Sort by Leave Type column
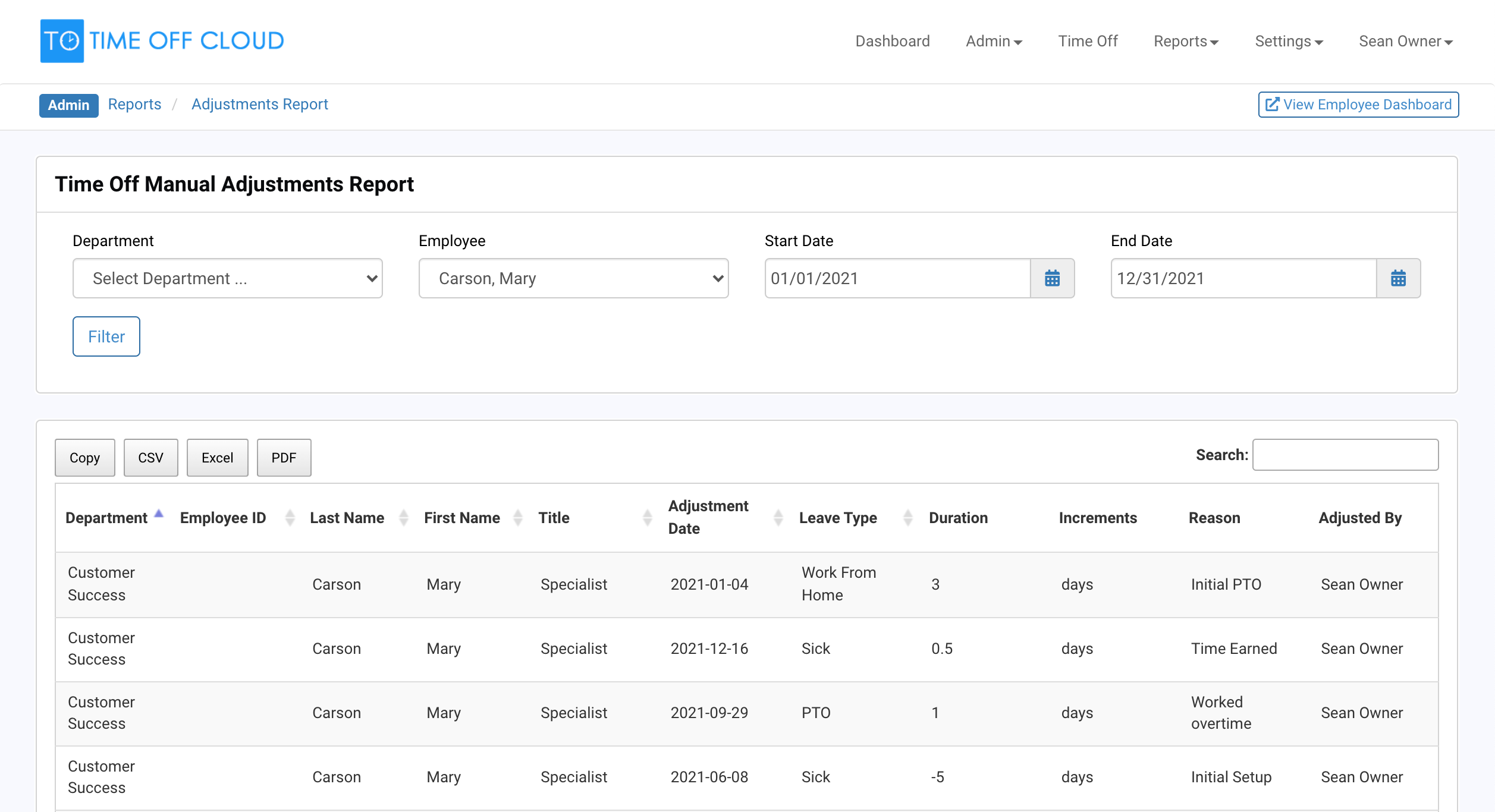Viewport: 1495px width, 812px height. [855, 518]
